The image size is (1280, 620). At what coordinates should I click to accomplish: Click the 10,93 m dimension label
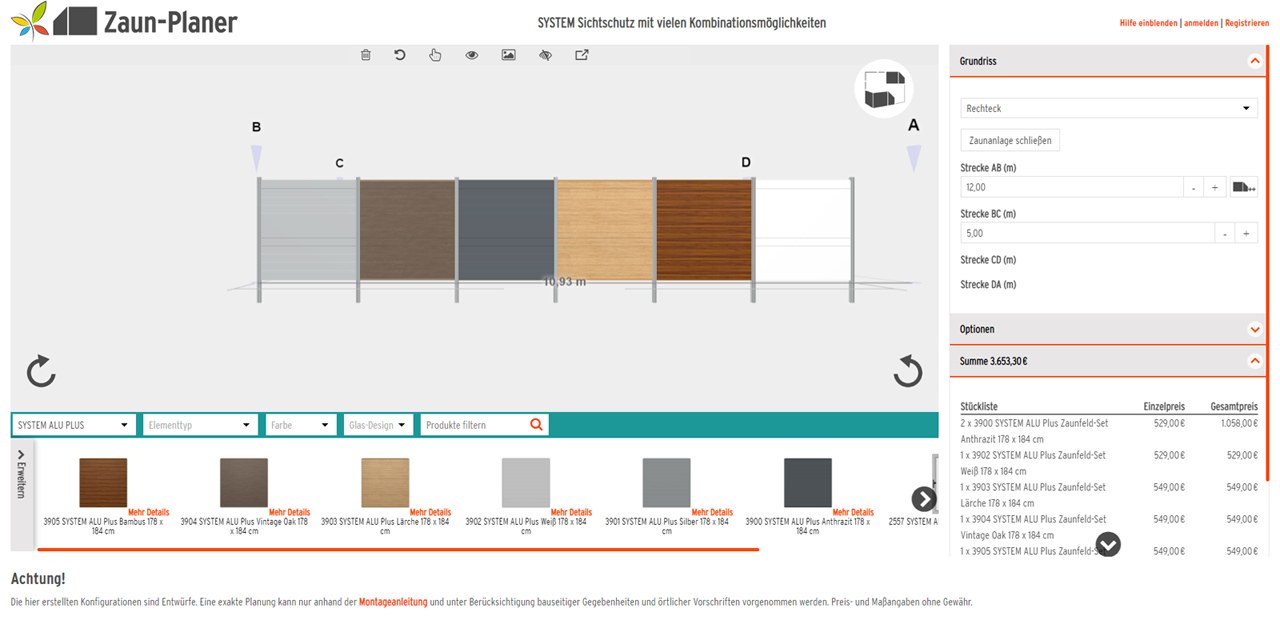click(x=564, y=281)
